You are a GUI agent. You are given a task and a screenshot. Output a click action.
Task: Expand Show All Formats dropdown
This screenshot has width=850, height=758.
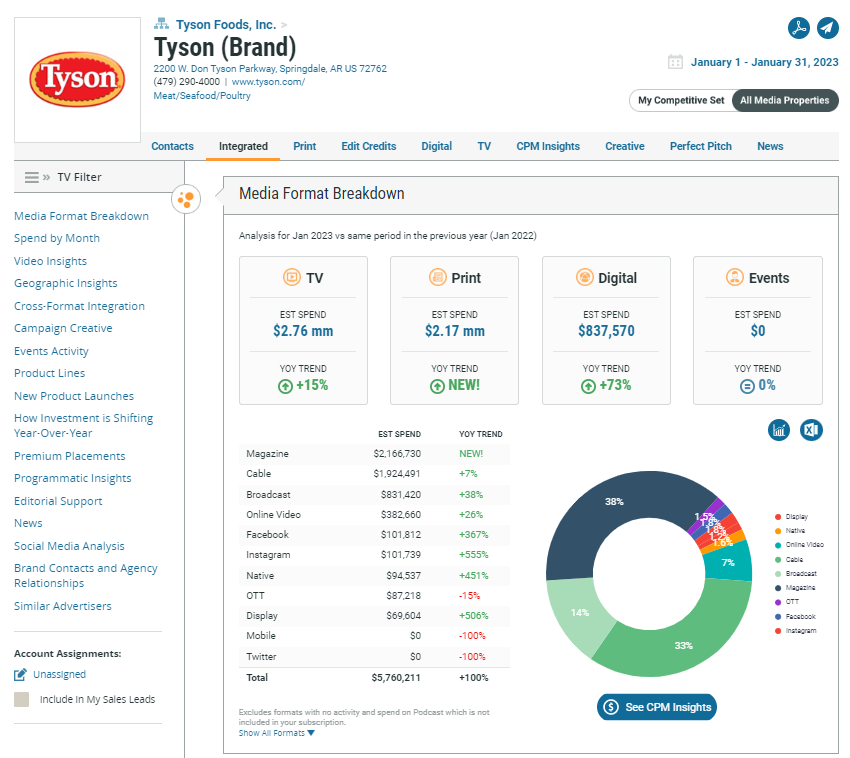coord(276,733)
